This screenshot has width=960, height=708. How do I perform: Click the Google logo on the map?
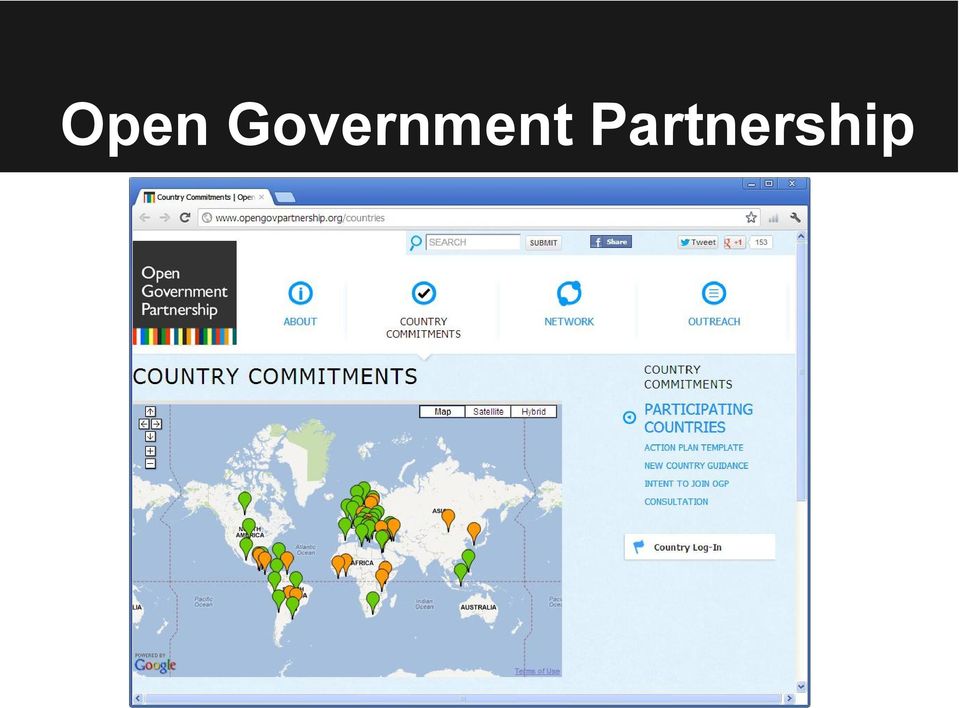155,665
